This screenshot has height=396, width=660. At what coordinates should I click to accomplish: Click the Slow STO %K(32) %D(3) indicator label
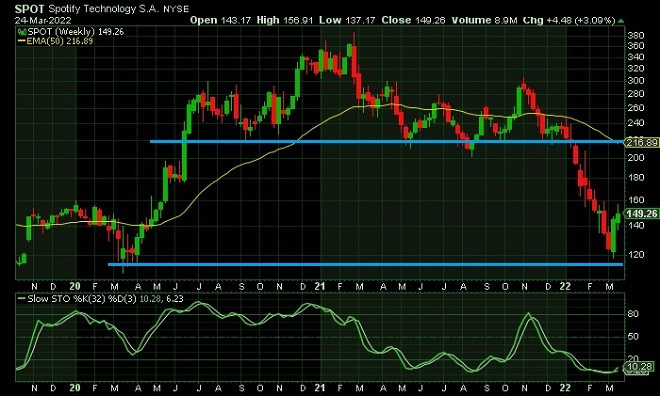coord(82,299)
